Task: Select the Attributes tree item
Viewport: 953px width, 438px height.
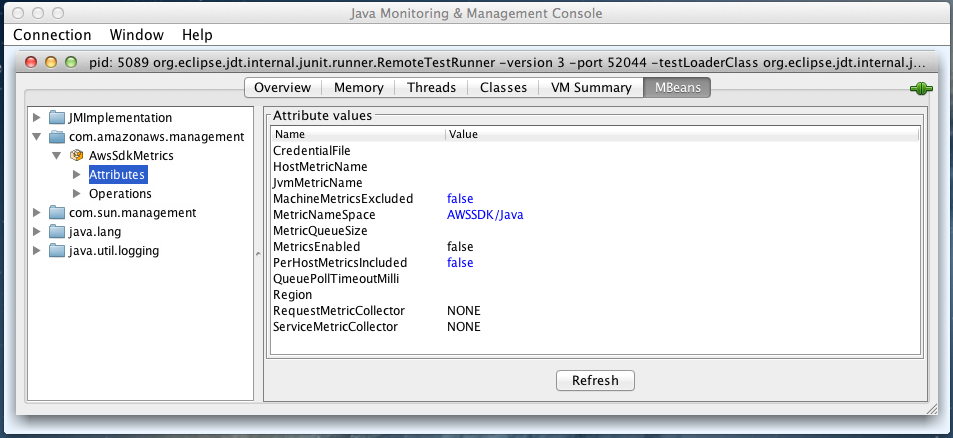Action: point(117,175)
